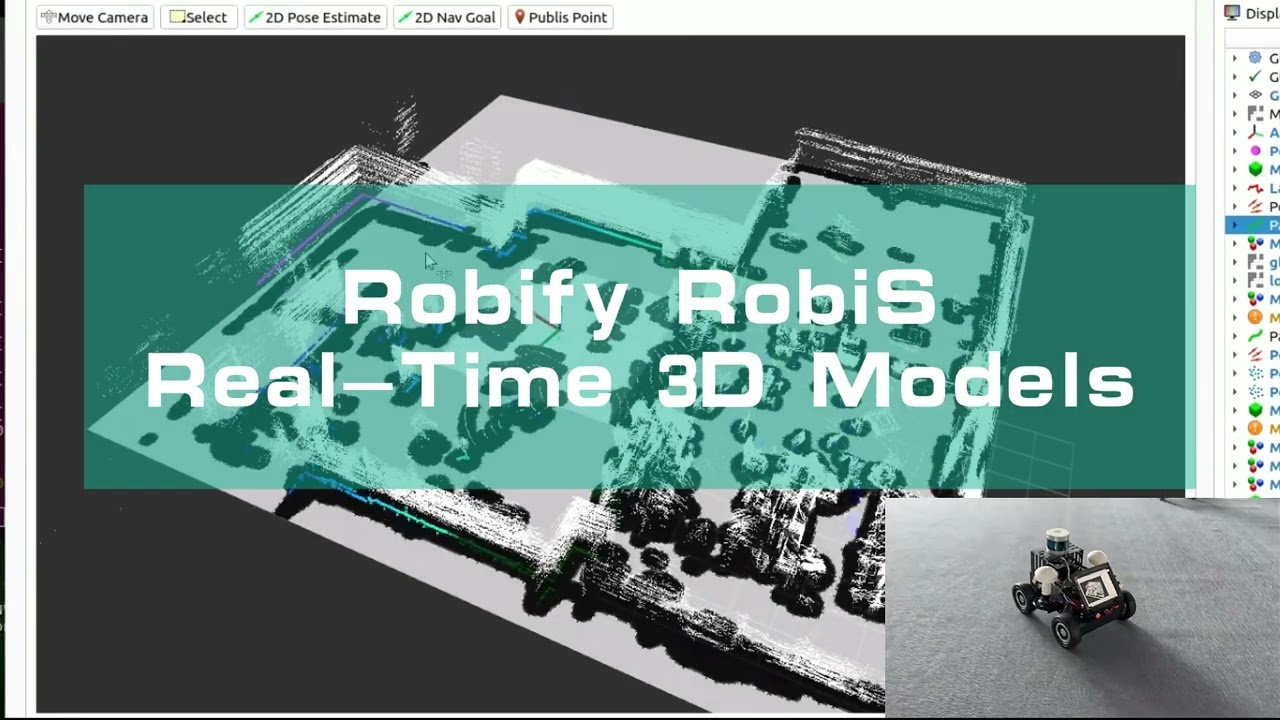The width and height of the screenshot is (1280, 720).
Task: Pick the 2D Nav Goal tool
Action: click(446, 17)
